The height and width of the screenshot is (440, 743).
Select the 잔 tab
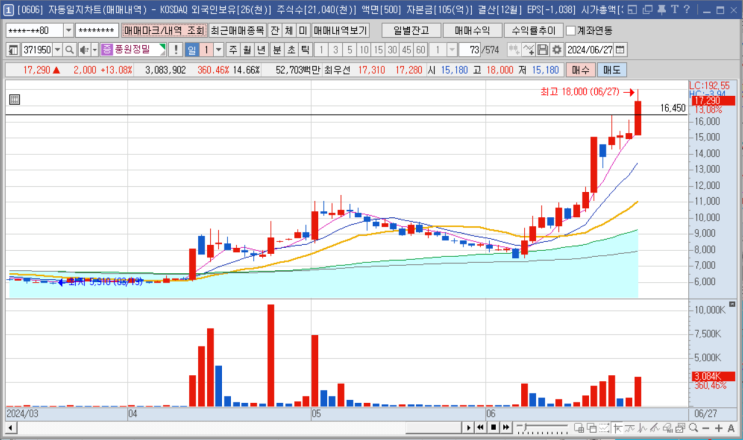tap(275, 31)
